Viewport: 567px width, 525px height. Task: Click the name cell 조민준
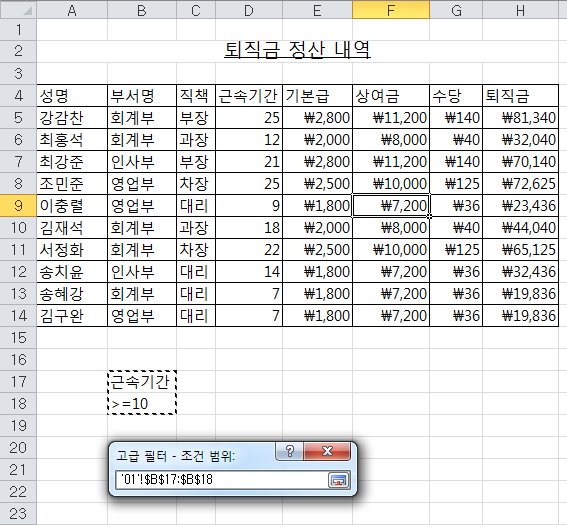pyautogui.click(x=72, y=184)
